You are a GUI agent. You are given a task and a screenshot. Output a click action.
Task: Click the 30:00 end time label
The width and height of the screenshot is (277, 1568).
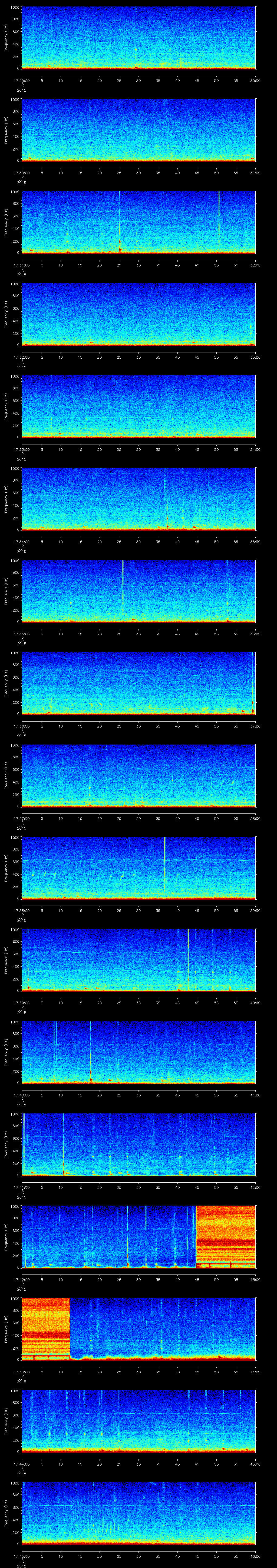tap(255, 80)
